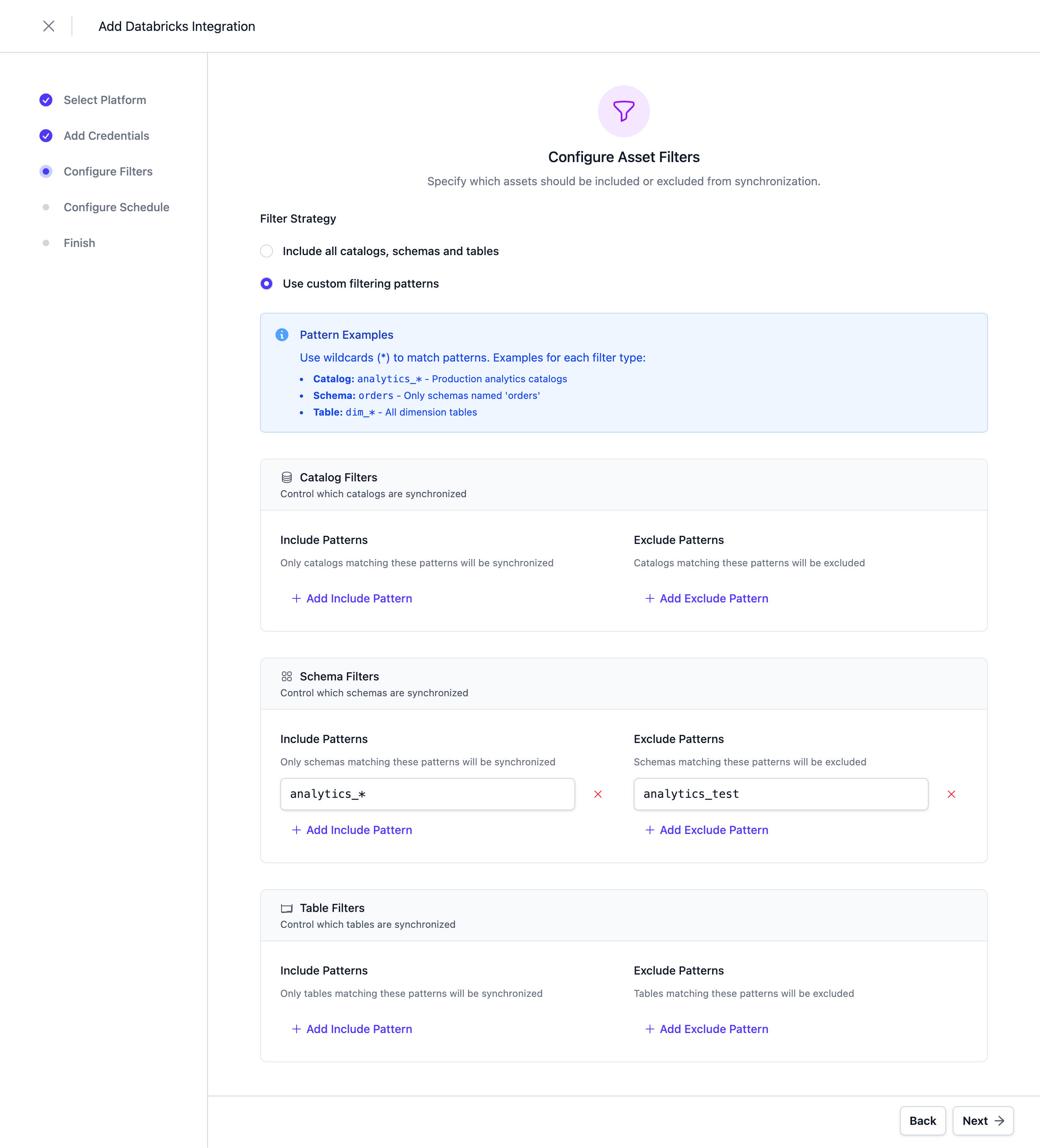
Task: Click the Select Platform completed checkmark
Action: tap(46, 100)
